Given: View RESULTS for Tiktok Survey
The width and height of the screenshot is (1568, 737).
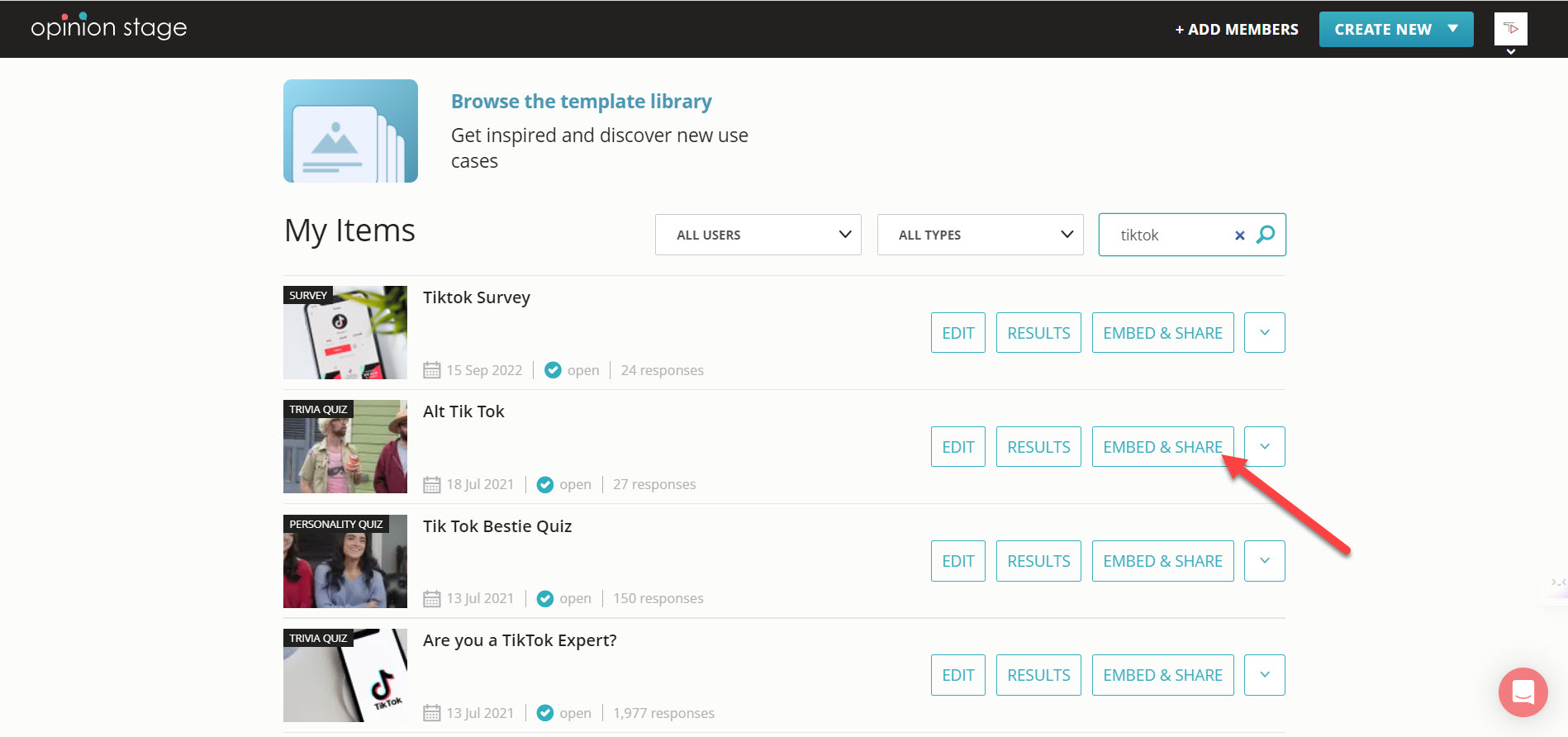Looking at the screenshot, I should click(x=1038, y=332).
